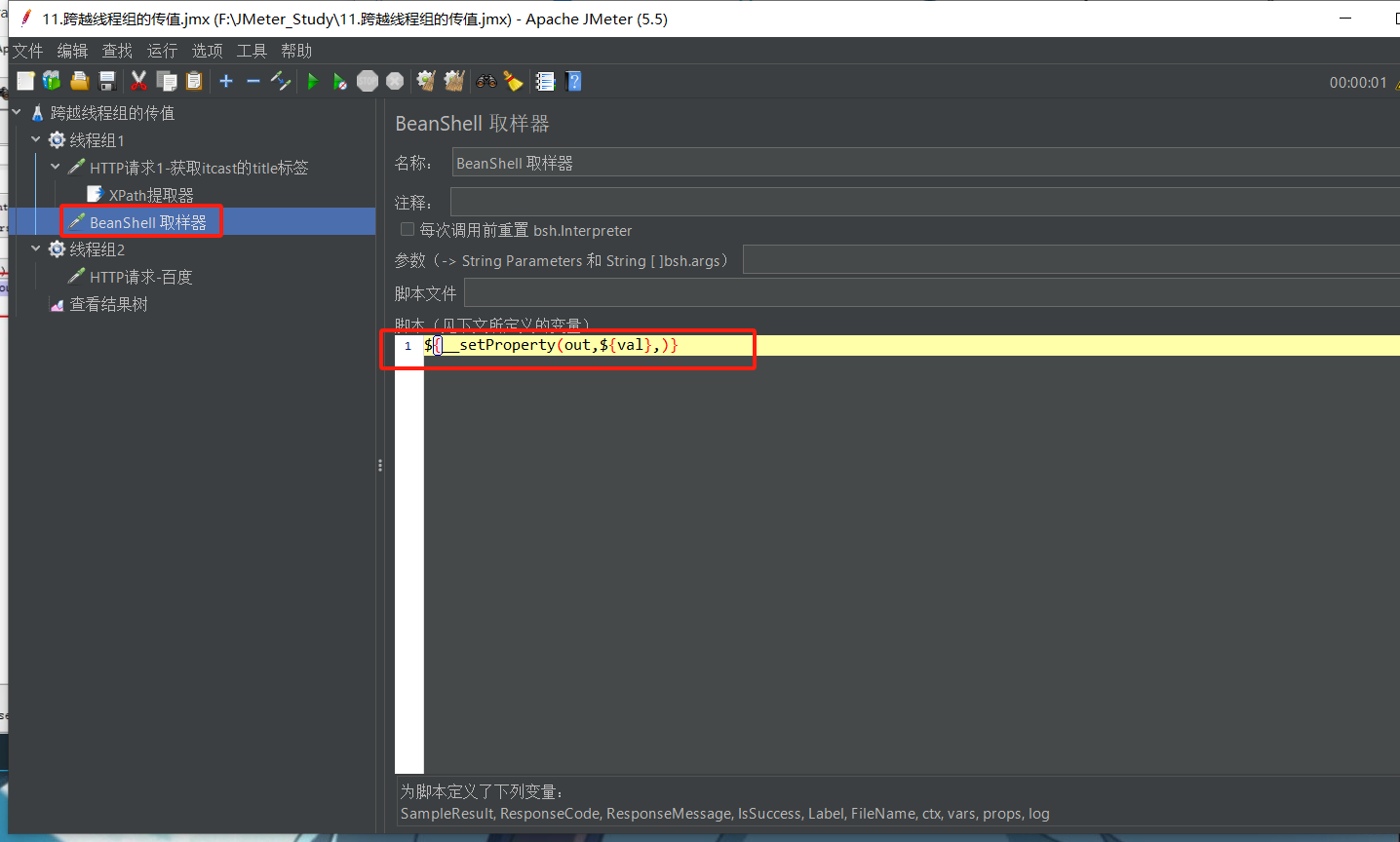
Task: Click the Paste clipboard icon
Action: (194, 81)
